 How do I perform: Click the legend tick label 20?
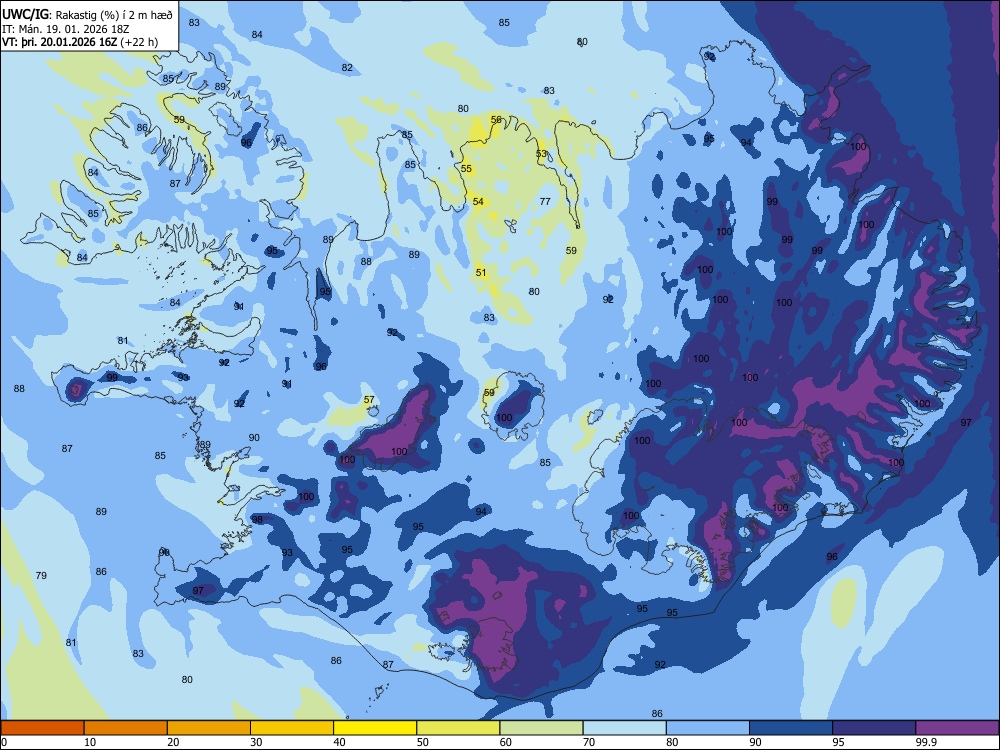173,742
